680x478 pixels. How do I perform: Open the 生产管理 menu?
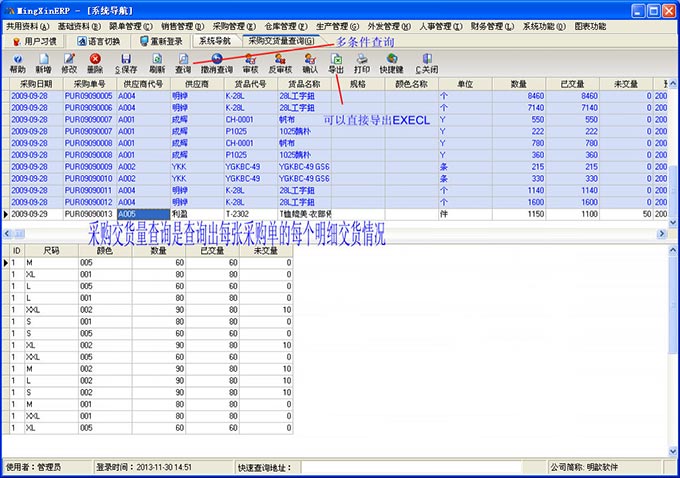pyautogui.click(x=337, y=26)
